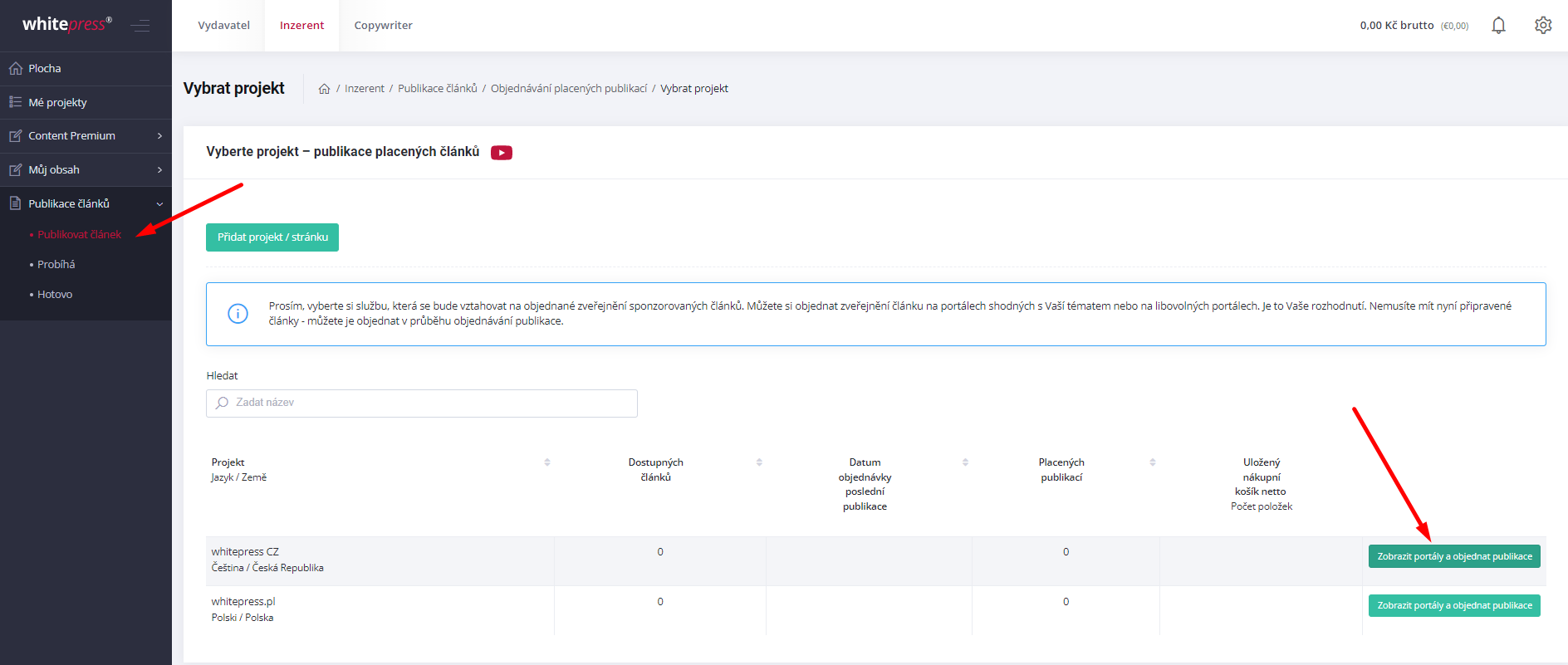This screenshot has width=1568, height=665.
Task: Select Probíhá submenu item
Action: click(56, 265)
